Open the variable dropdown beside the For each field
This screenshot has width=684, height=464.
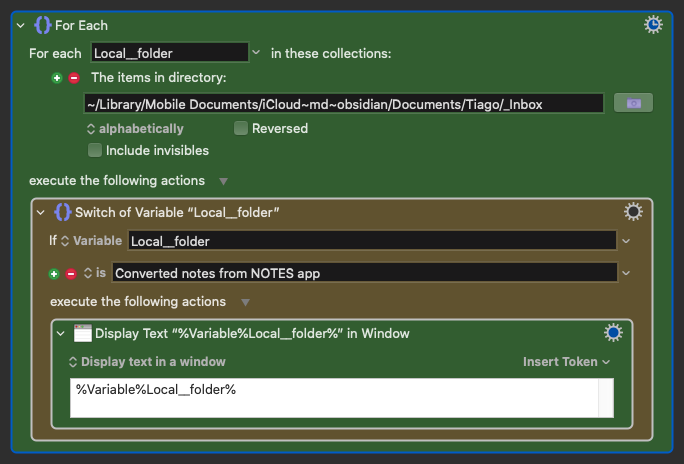coord(256,52)
